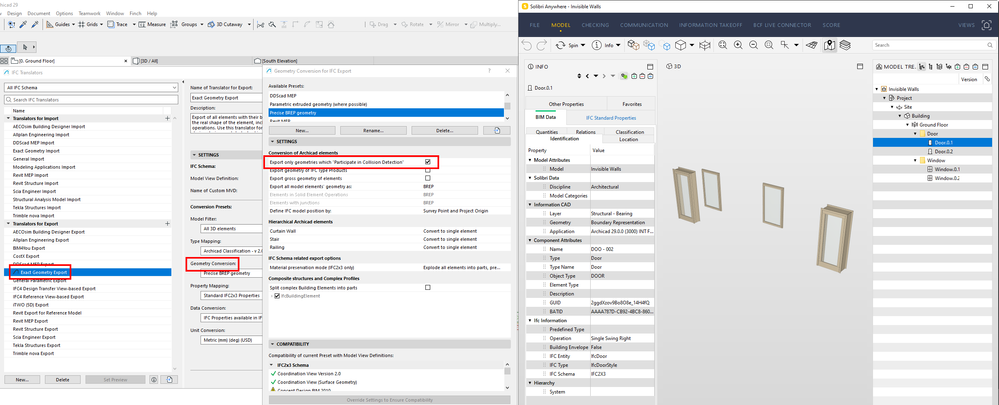Uncheck 'Participate in Collision Detection' export option
Viewport: 999px width, 405px height.
(428, 162)
